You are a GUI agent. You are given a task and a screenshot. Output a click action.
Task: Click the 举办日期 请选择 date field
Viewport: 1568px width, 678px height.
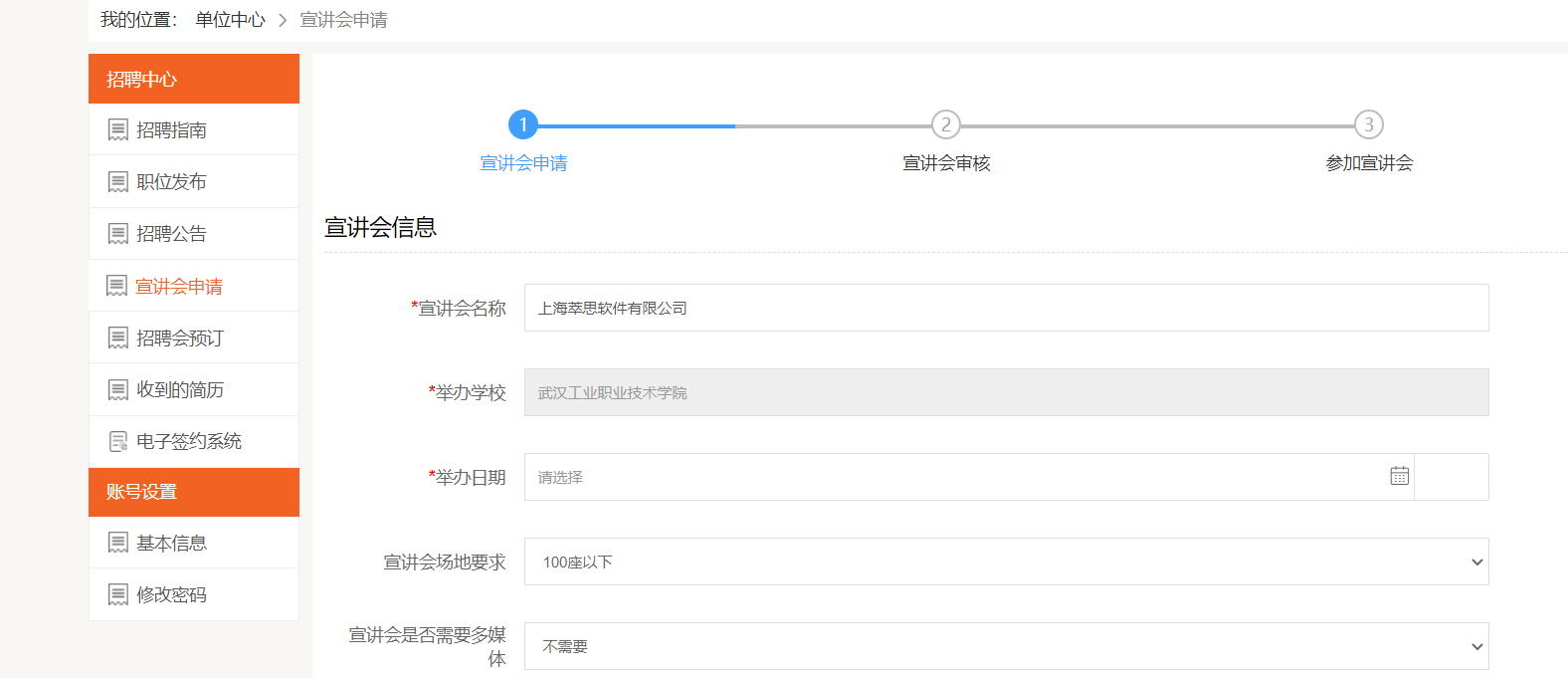[955, 478]
